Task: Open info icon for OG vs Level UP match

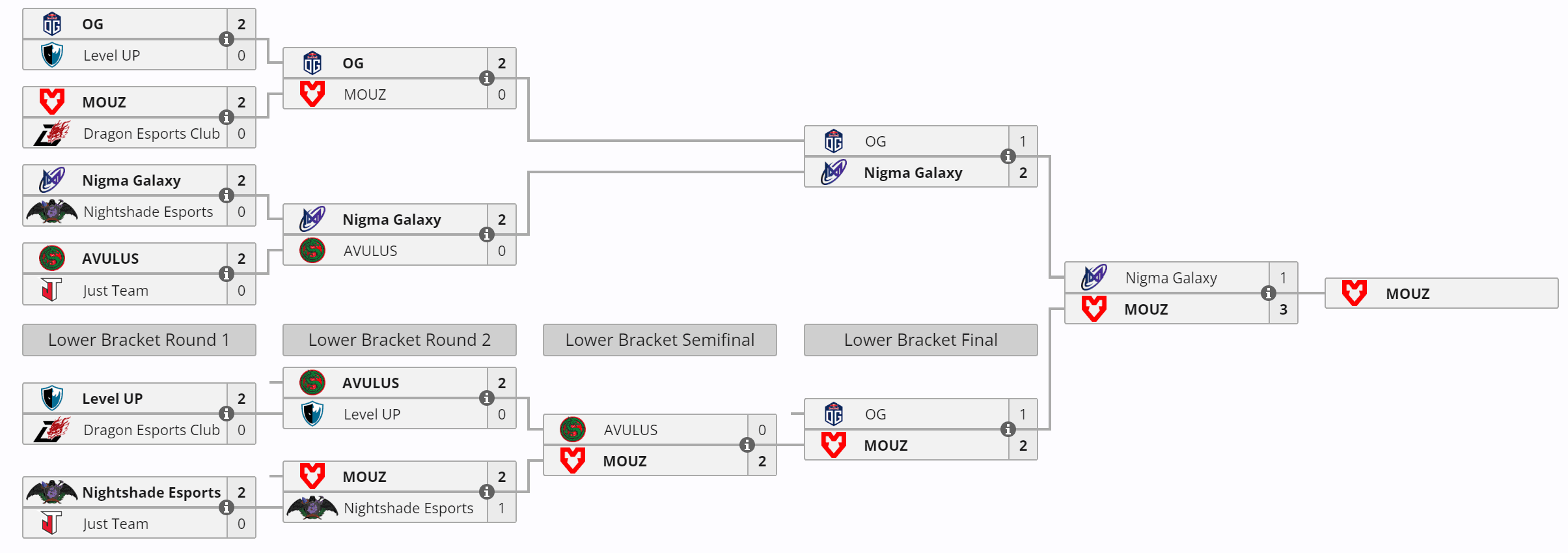Action: (226, 39)
